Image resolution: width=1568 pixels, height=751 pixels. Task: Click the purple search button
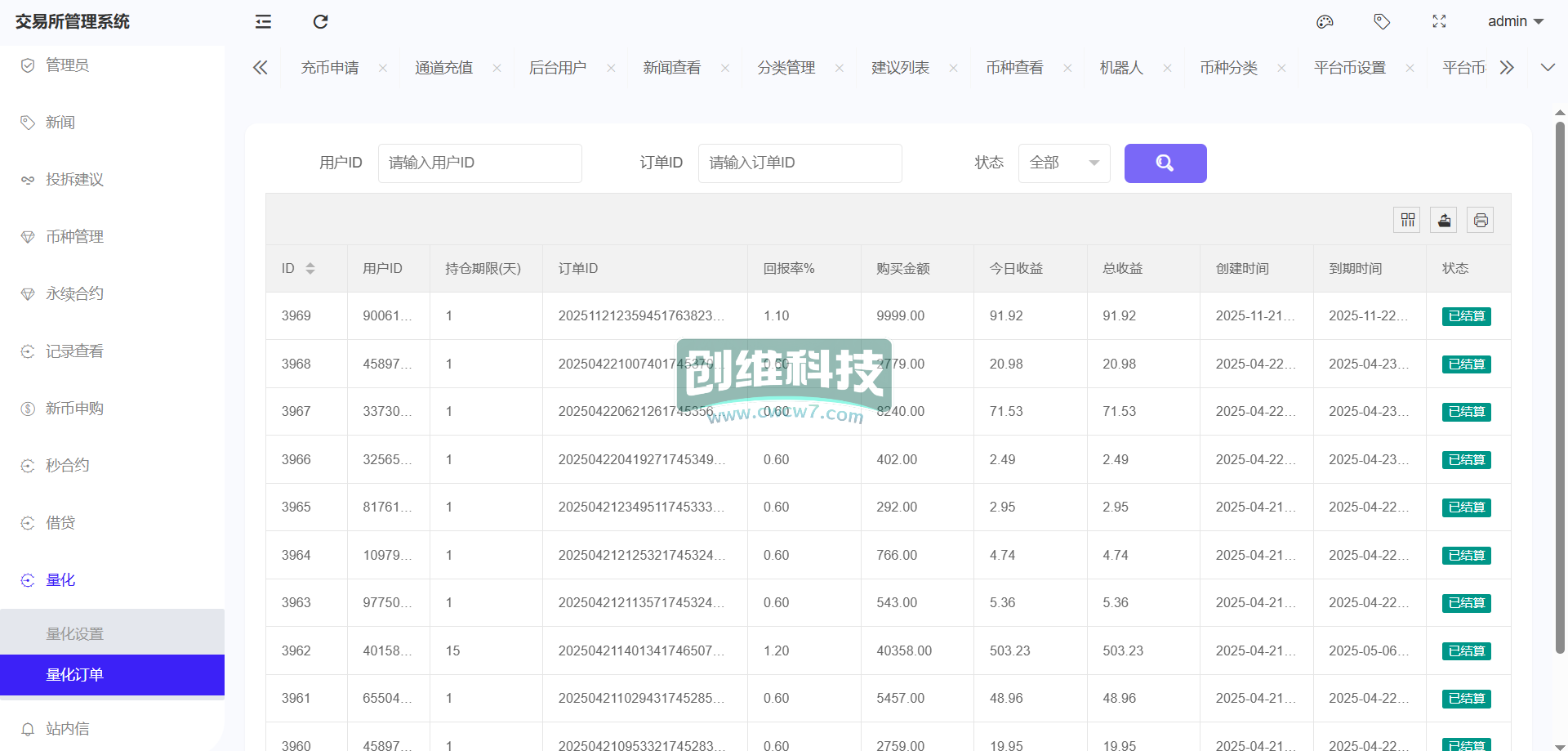[x=1165, y=163]
